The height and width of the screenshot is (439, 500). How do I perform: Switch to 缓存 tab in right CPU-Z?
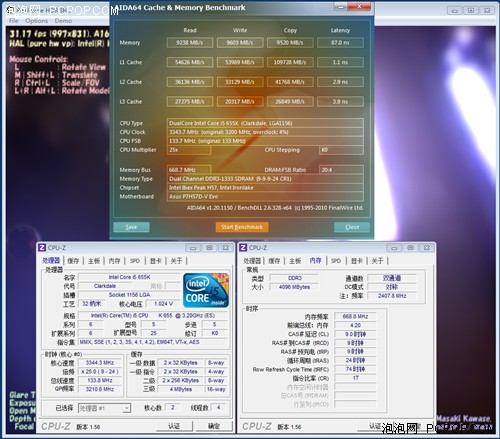click(x=274, y=261)
